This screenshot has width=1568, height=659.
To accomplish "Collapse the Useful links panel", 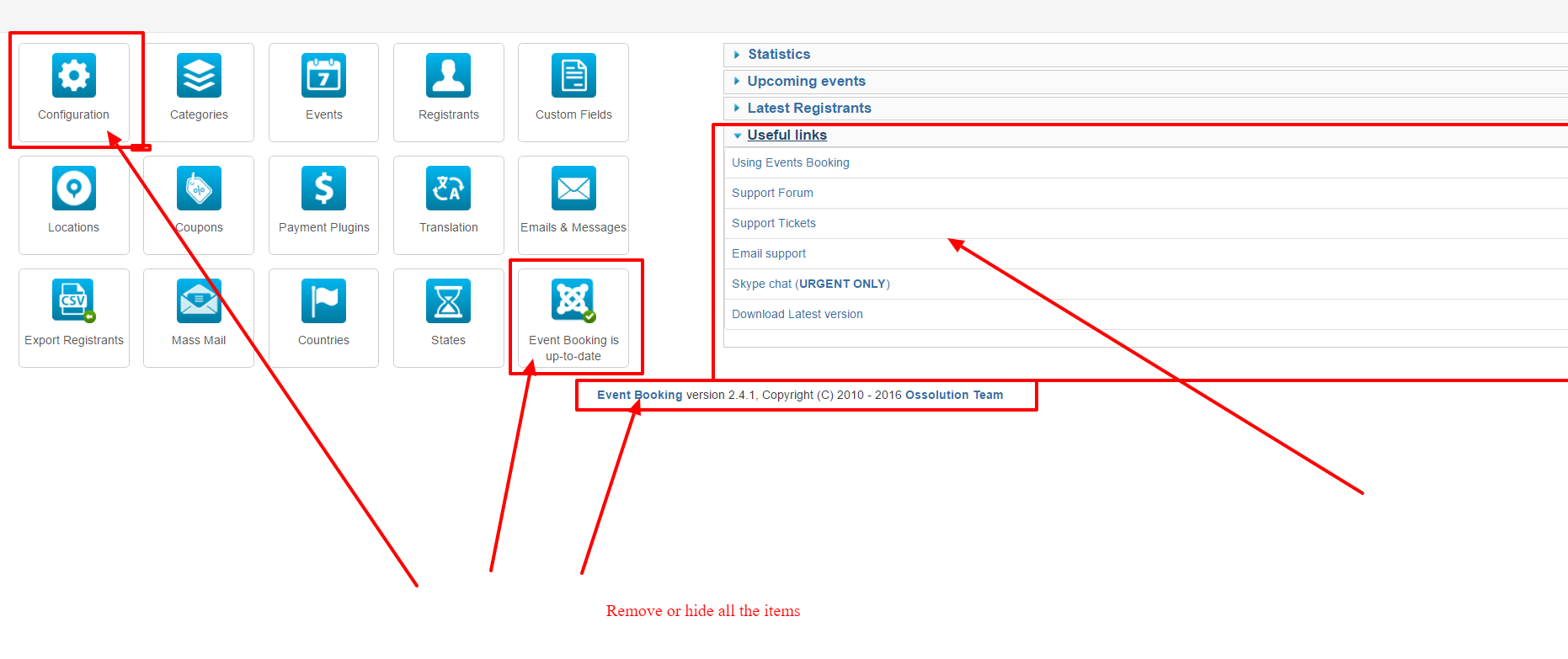I will tap(787, 136).
